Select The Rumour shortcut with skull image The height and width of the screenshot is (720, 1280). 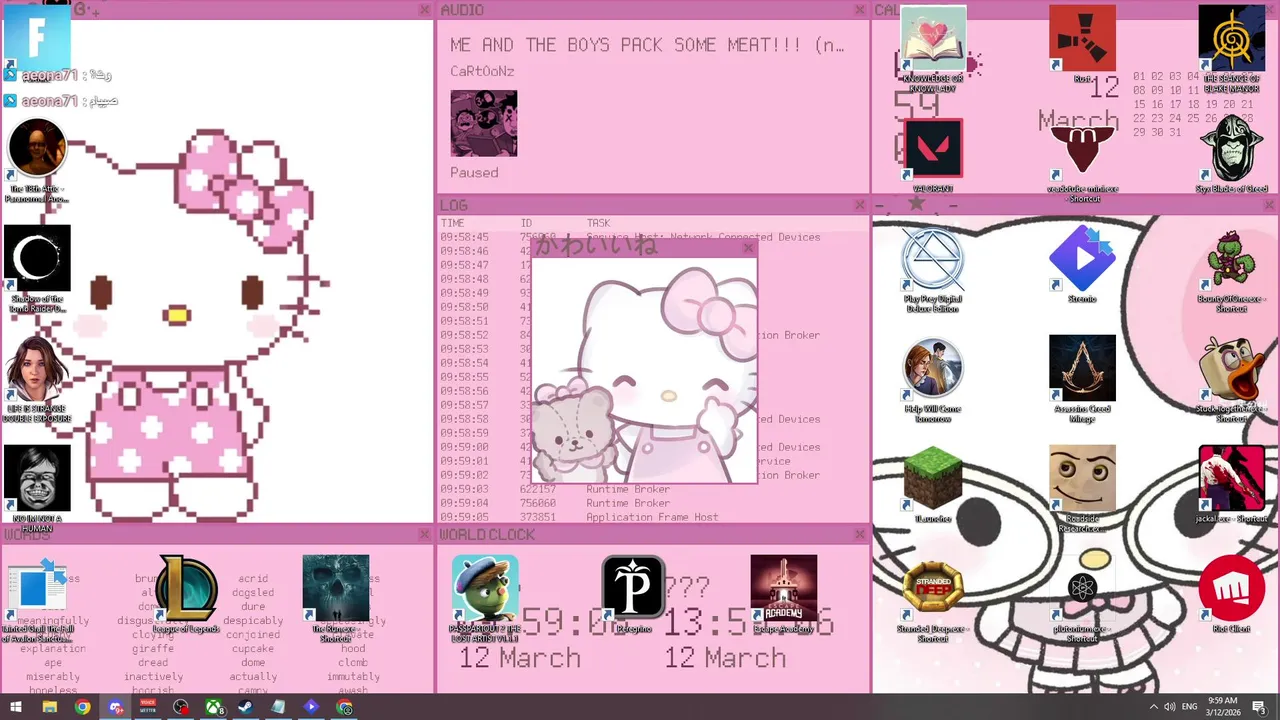click(x=336, y=598)
